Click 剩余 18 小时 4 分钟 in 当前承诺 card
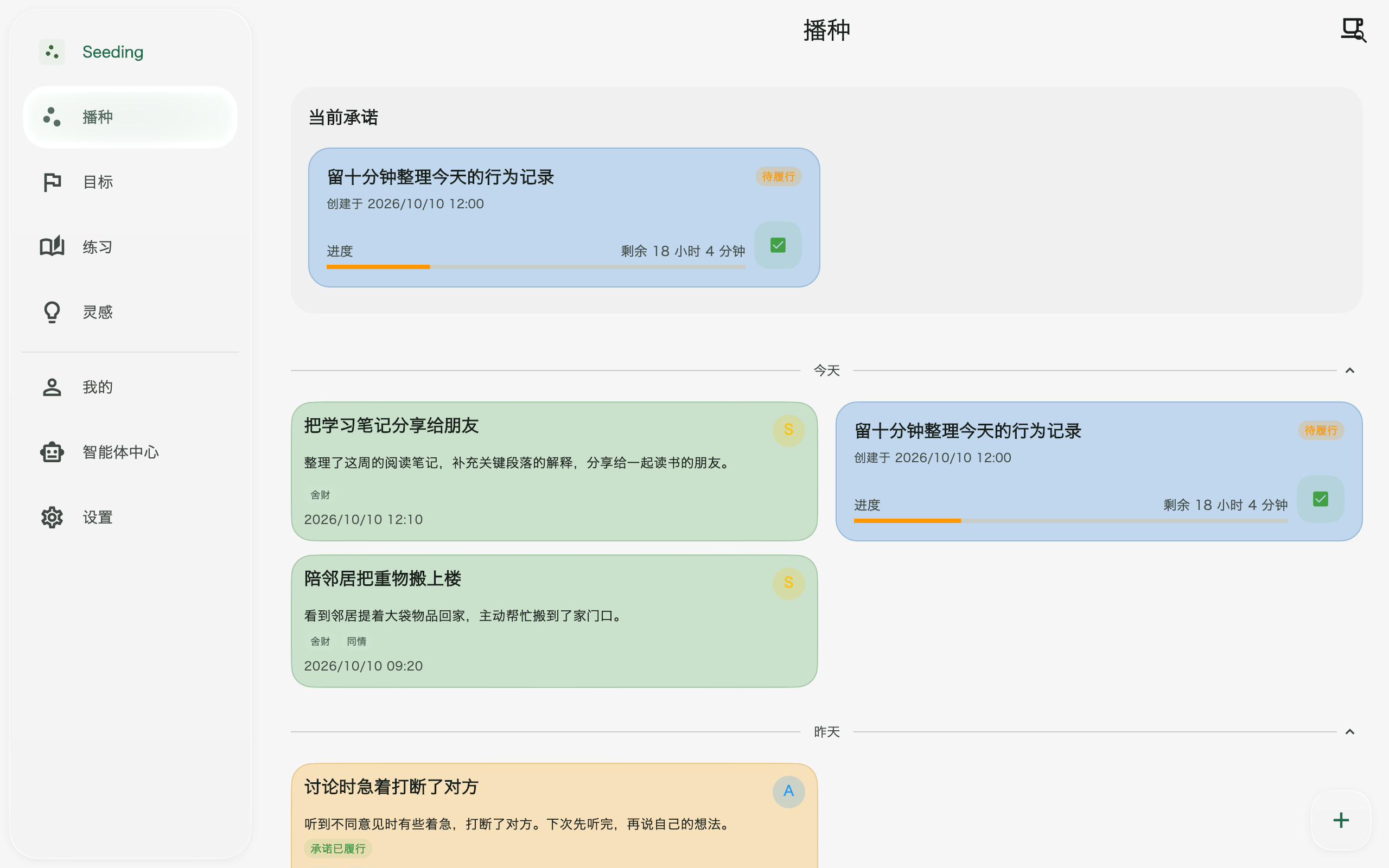 click(683, 251)
